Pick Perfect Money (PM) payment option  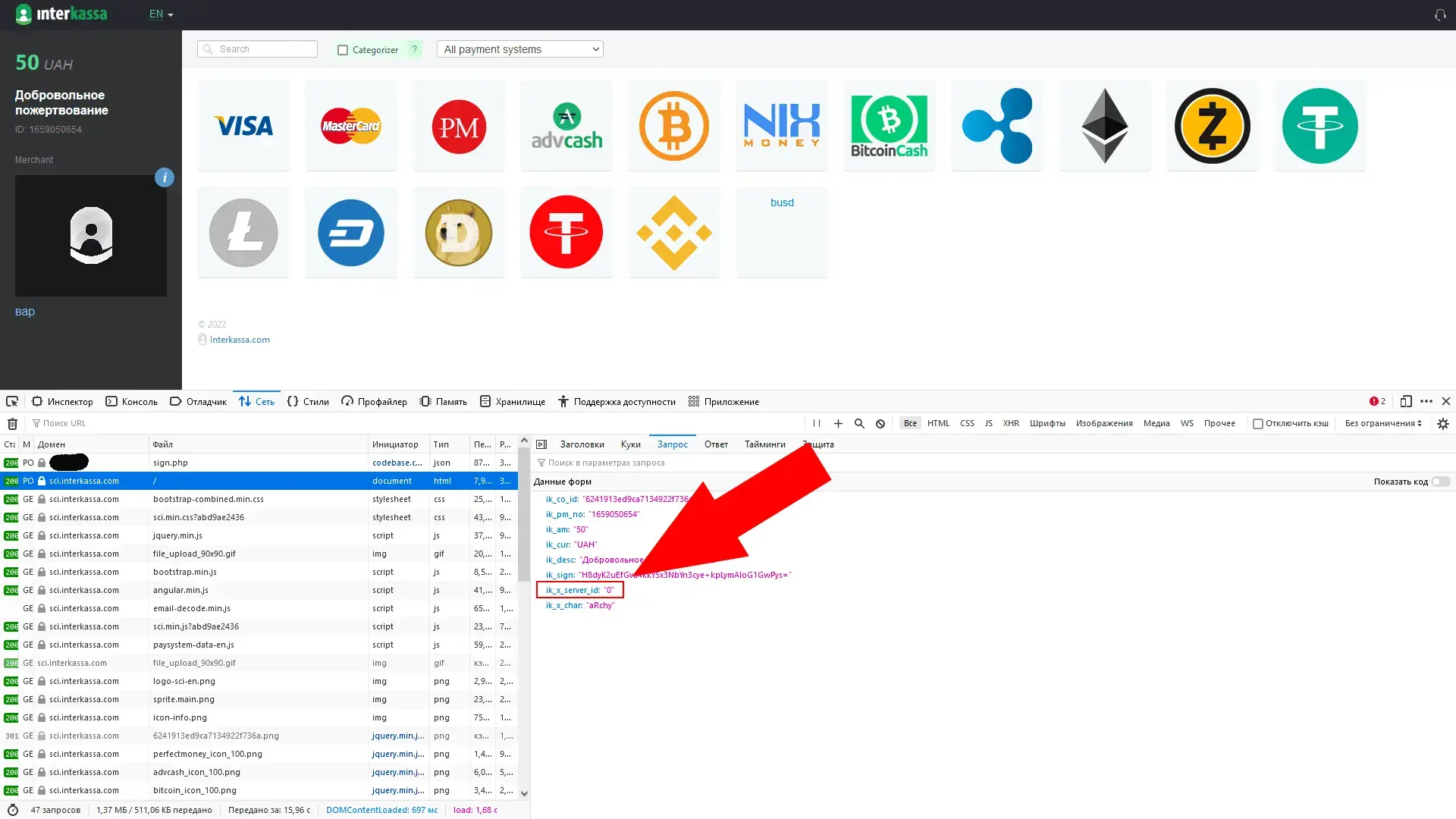tap(459, 126)
